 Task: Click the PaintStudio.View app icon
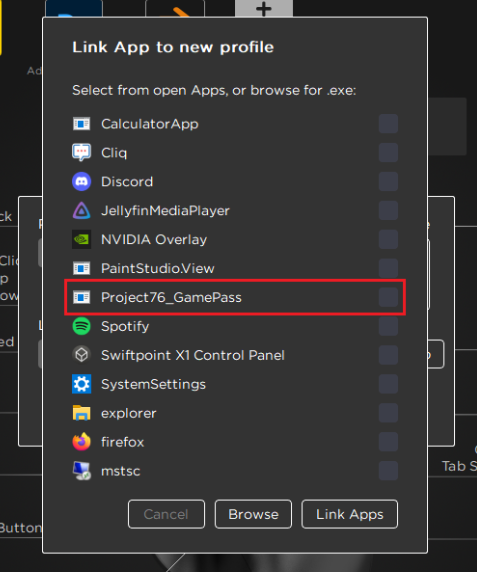81,268
